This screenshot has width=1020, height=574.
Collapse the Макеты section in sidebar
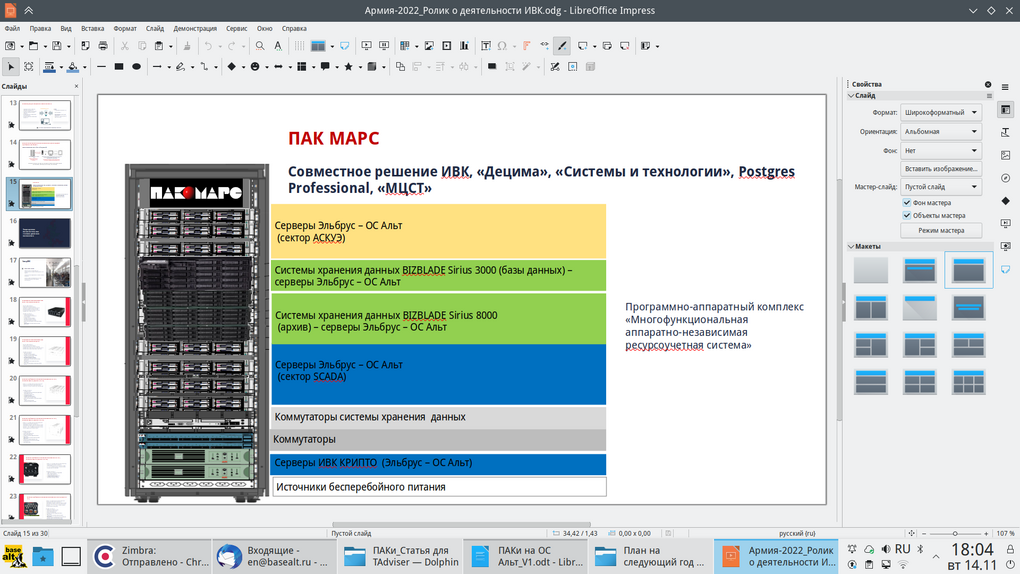(851, 247)
